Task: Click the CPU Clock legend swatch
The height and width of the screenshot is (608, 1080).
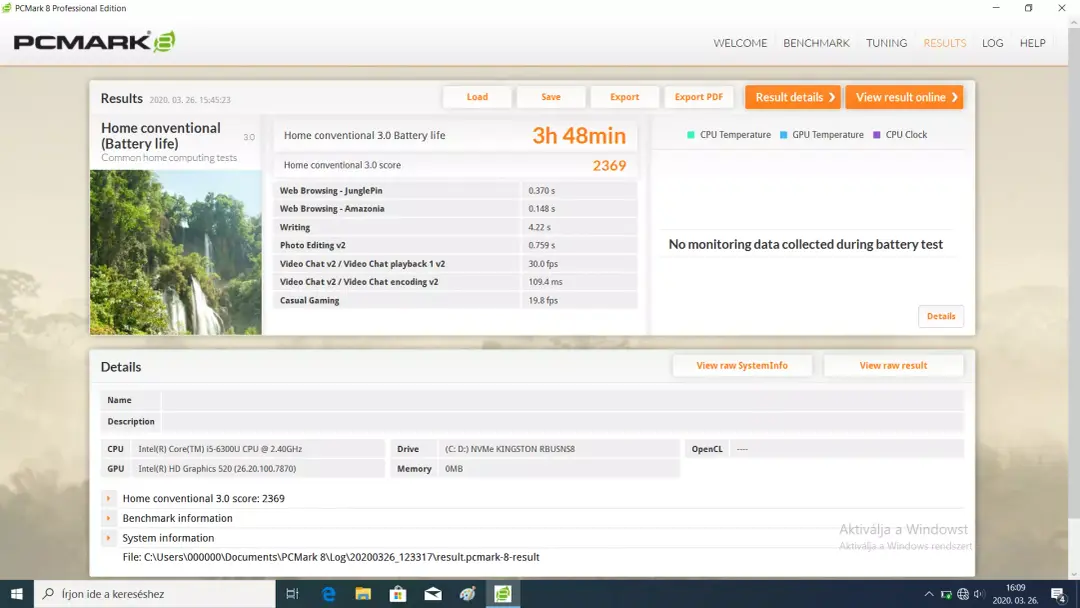Action: click(877, 135)
